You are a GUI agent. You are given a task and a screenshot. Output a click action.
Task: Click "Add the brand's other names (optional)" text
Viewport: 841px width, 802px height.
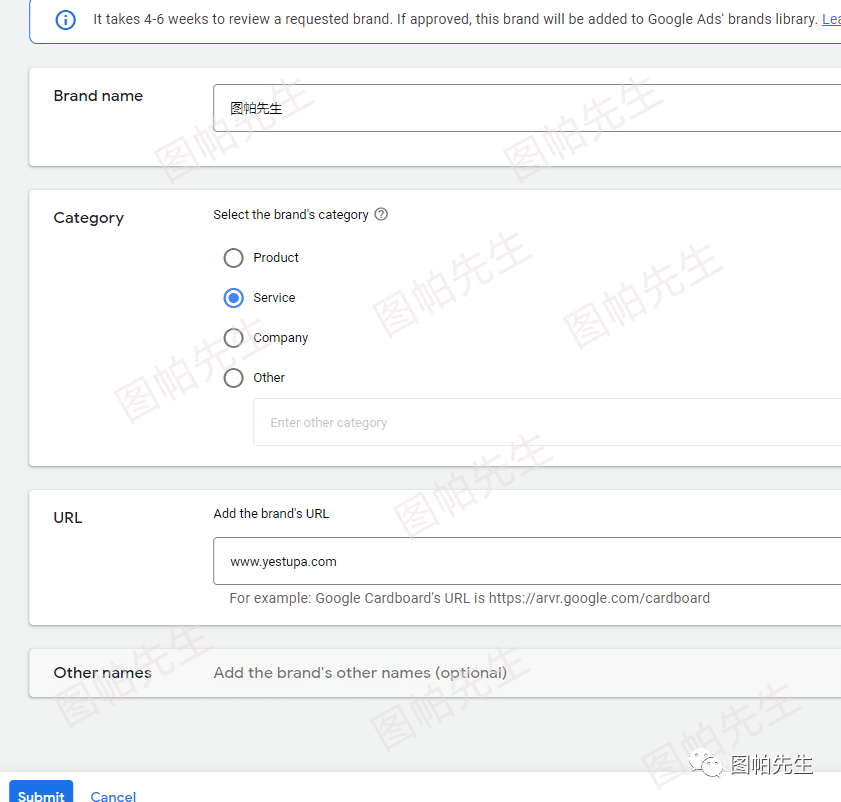360,673
